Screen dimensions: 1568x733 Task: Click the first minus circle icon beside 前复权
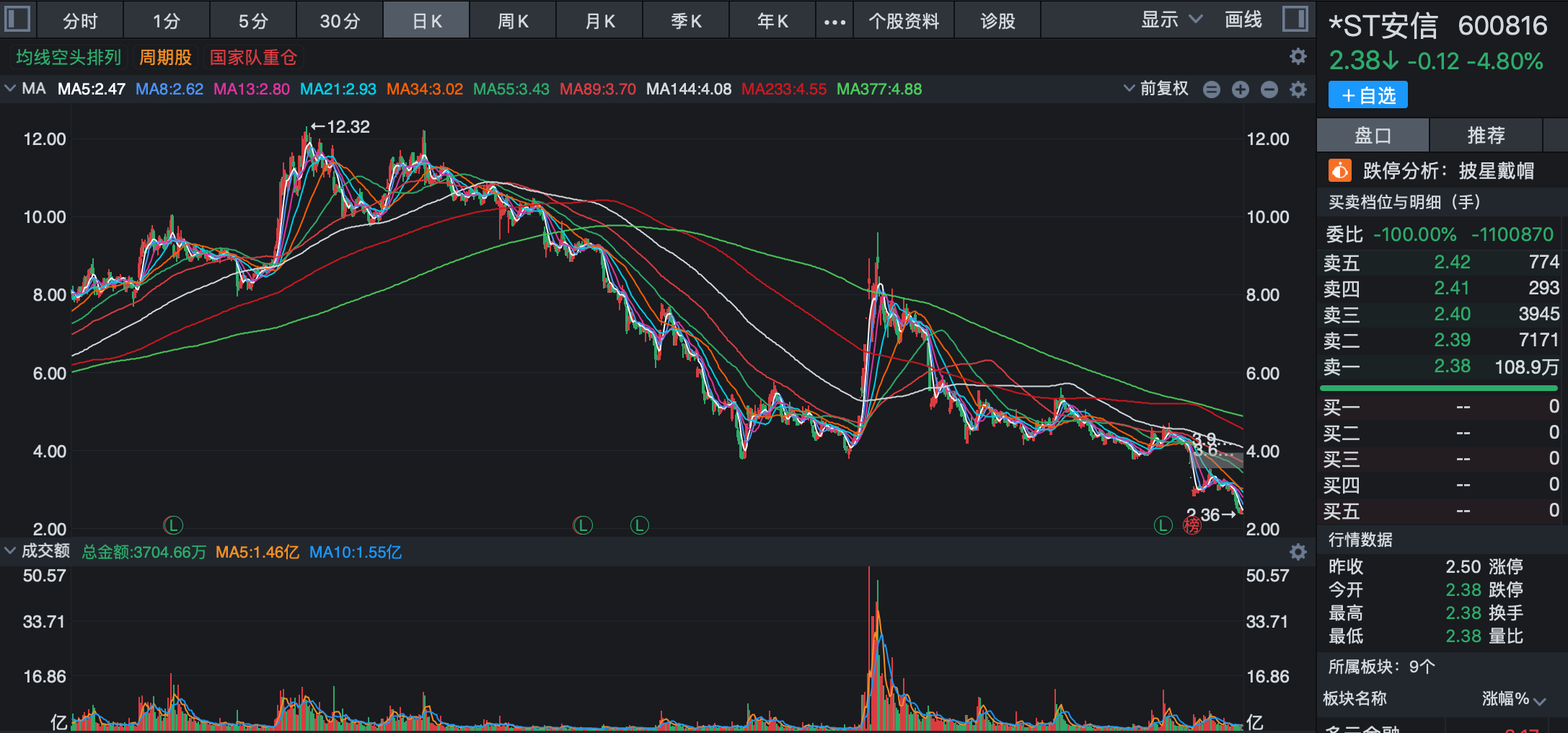click(x=1212, y=89)
